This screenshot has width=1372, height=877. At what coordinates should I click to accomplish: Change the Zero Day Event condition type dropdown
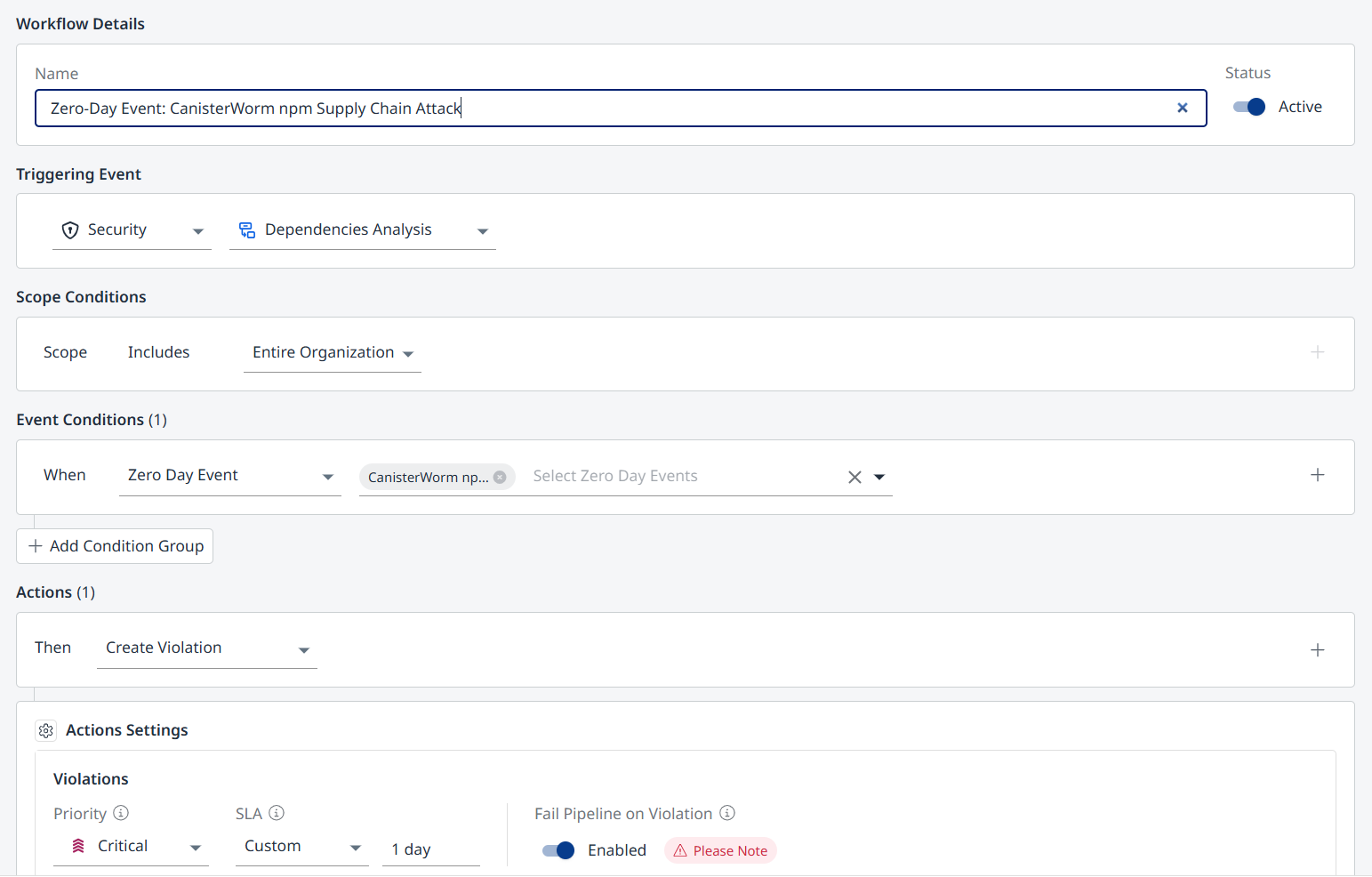click(x=229, y=476)
